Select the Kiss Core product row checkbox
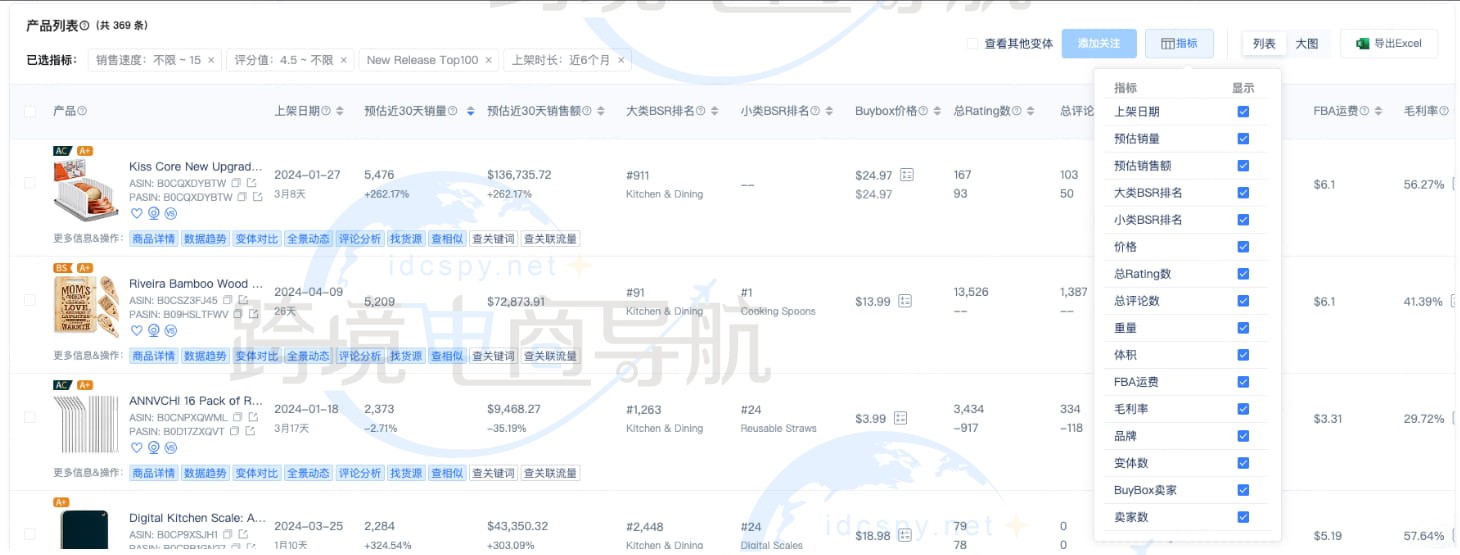Viewport: 1460px width, 555px height. coord(30,183)
